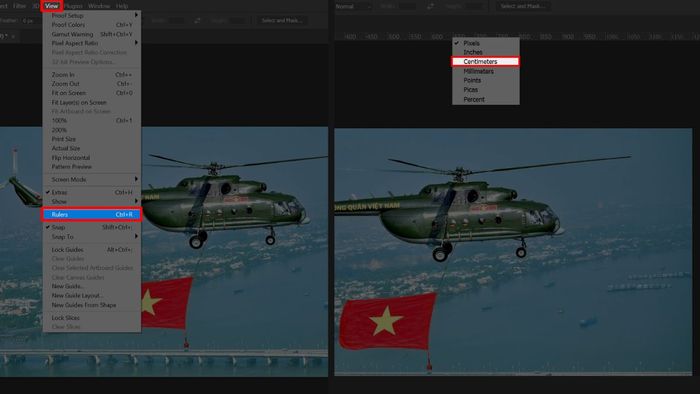
Task: Choose Print Size view option
Action: [x=92, y=139]
